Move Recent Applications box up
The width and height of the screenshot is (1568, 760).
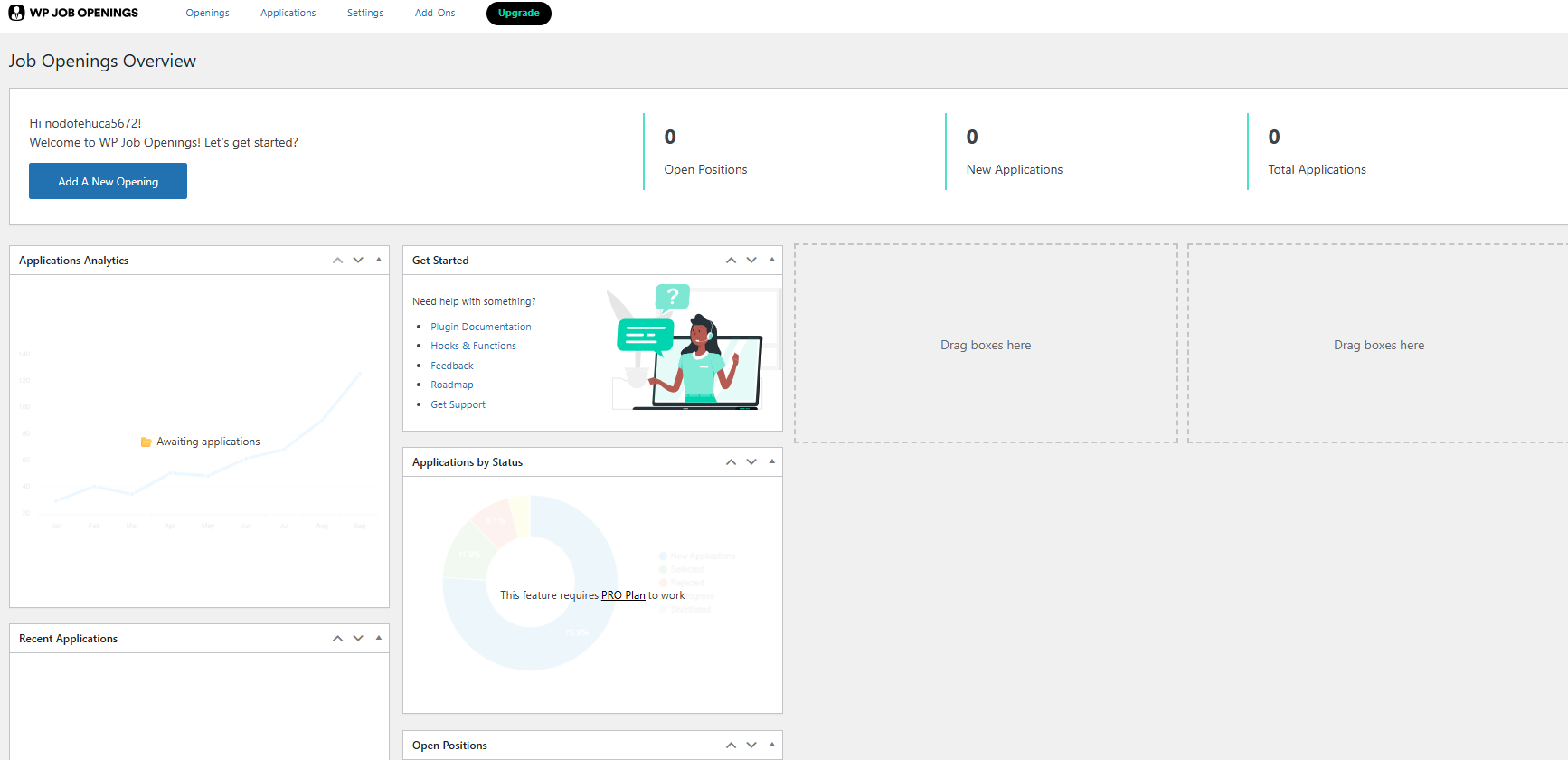(337, 639)
